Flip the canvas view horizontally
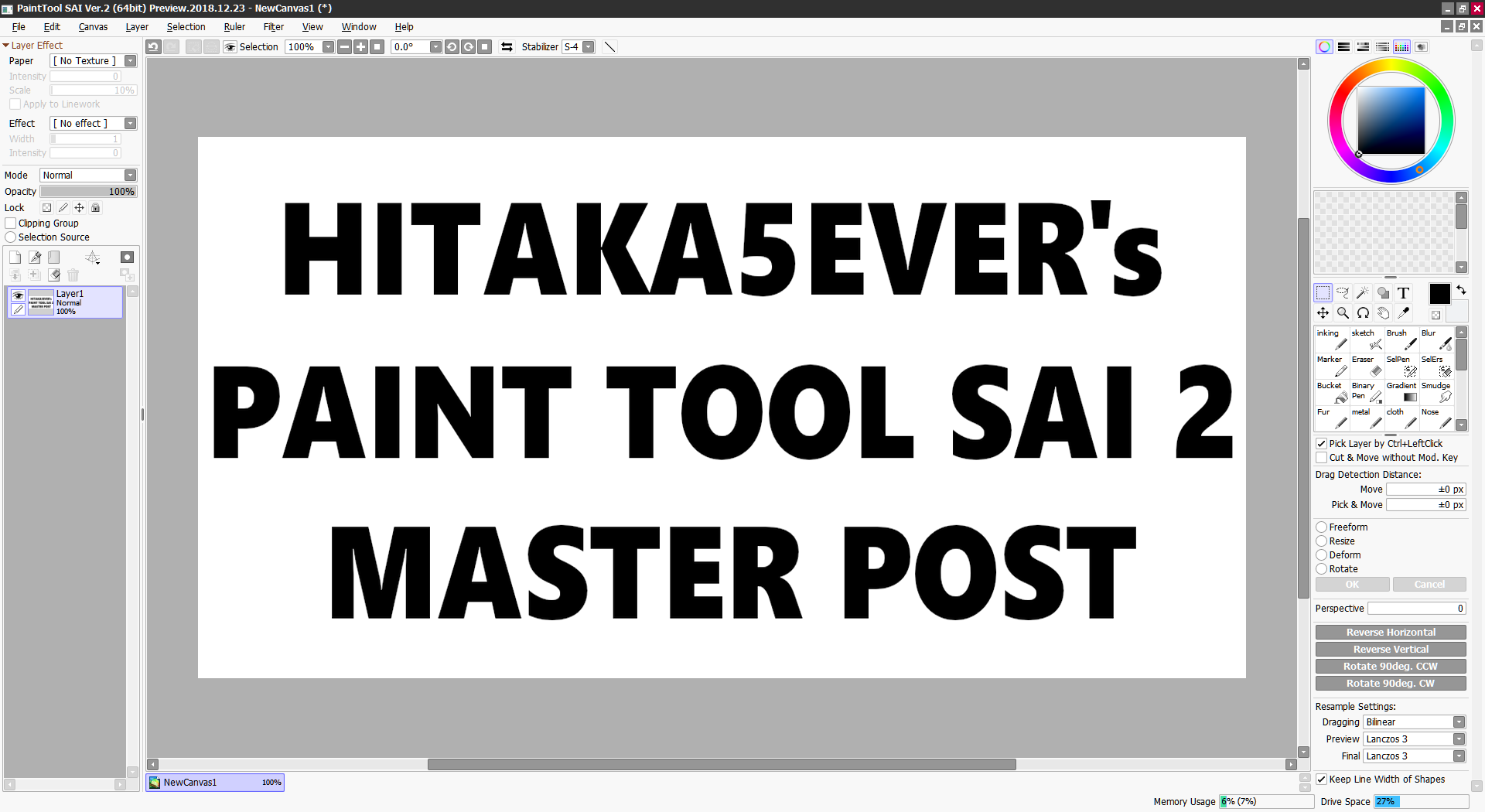Image resolution: width=1485 pixels, height=812 pixels. (507, 47)
